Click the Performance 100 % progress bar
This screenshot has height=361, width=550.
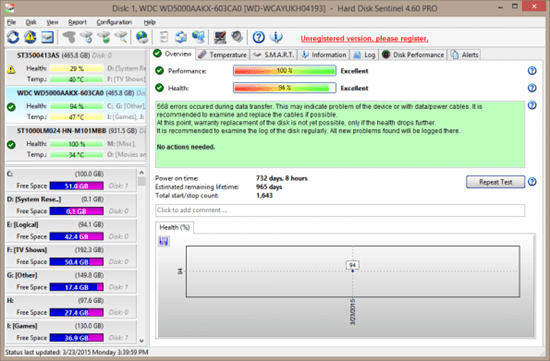pos(284,71)
